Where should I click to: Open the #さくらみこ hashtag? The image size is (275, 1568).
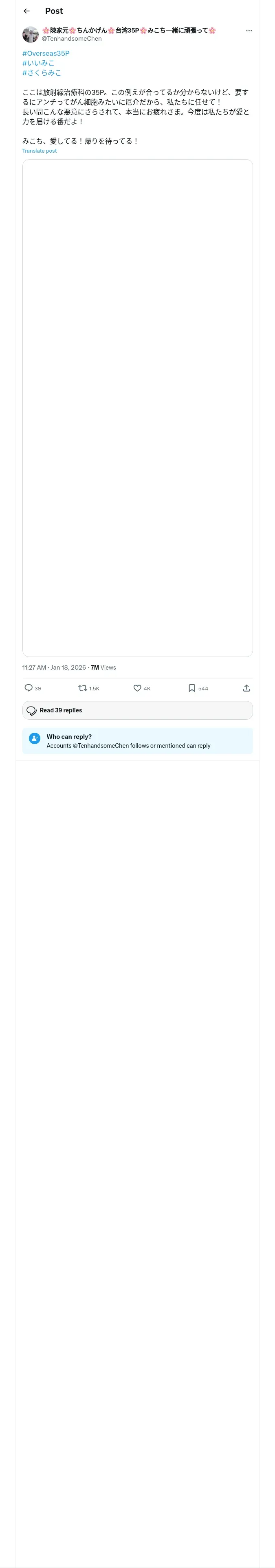coord(42,73)
